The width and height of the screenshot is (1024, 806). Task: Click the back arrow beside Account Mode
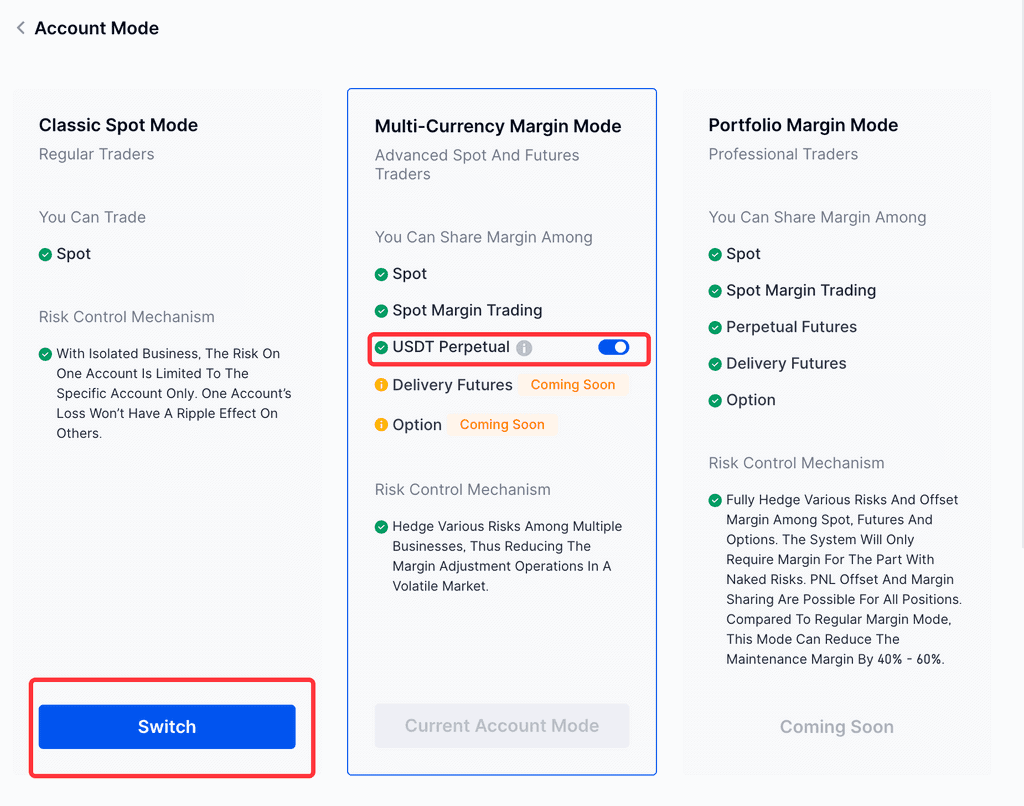tap(20, 28)
